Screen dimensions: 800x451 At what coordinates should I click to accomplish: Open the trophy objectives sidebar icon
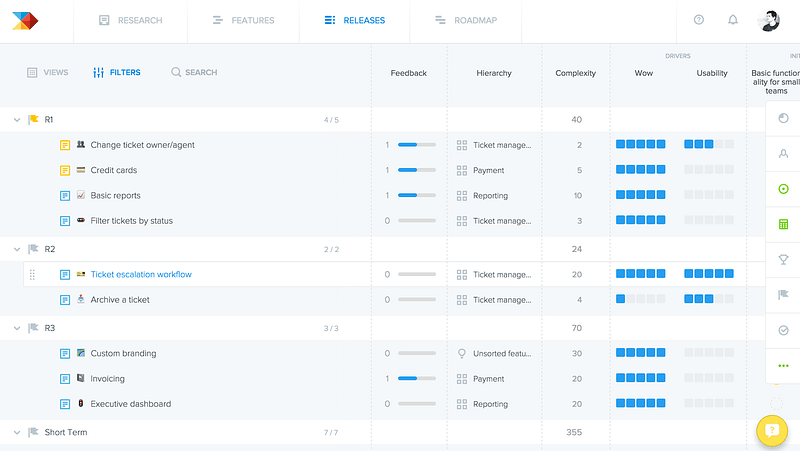[x=783, y=260]
